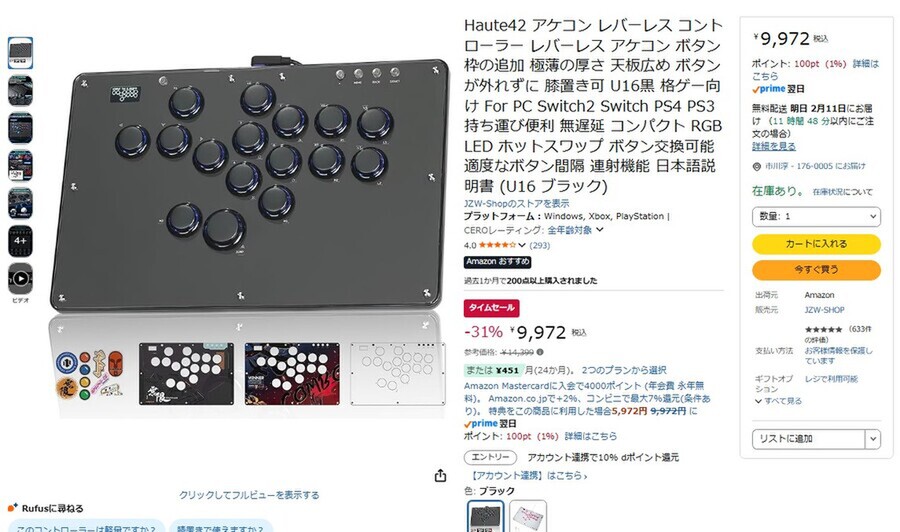This screenshot has width=900, height=532.
Task: Click the Rufus sparkle icon
Action: click(x=13, y=507)
